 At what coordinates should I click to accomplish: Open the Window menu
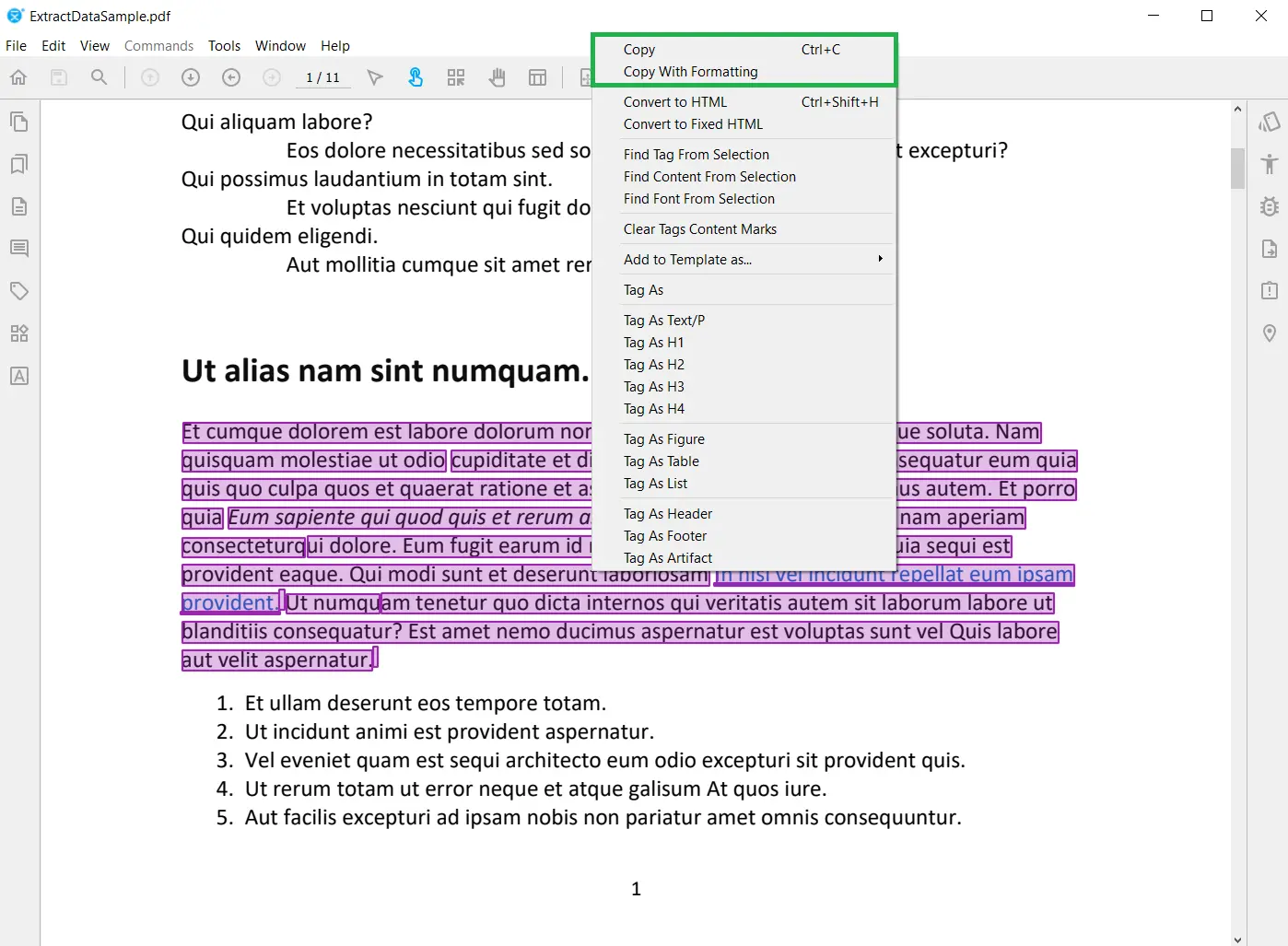(280, 46)
